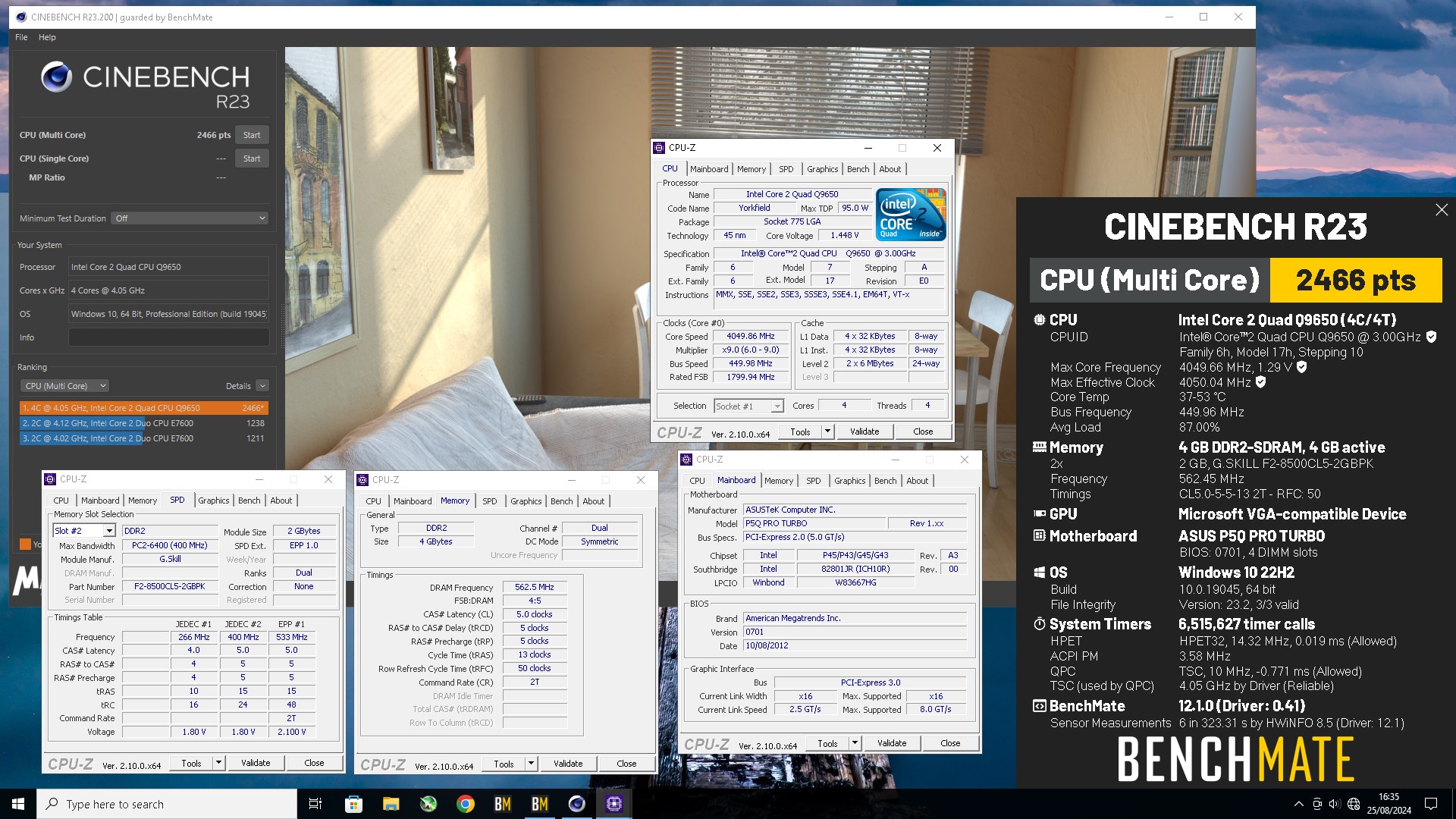Open the Cinebench Help menu
This screenshot has width=1456, height=819.
47,37
